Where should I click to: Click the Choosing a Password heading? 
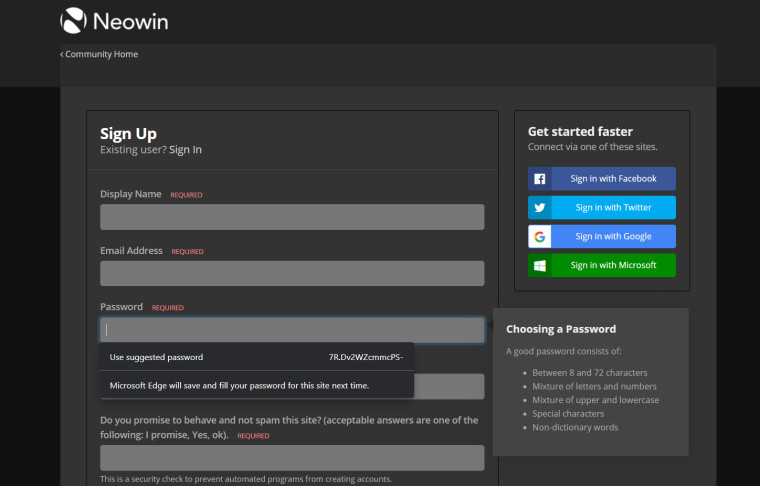(561, 329)
